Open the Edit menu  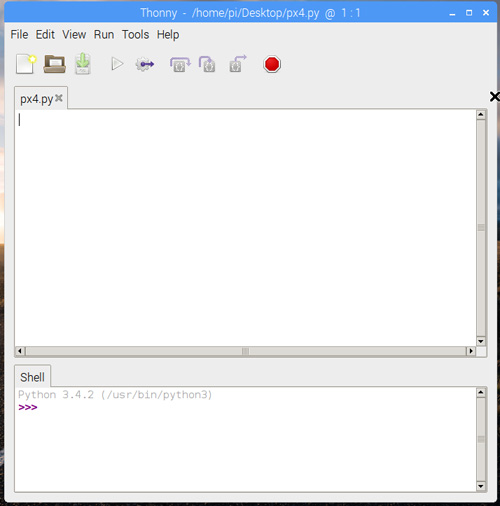click(45, 35)
